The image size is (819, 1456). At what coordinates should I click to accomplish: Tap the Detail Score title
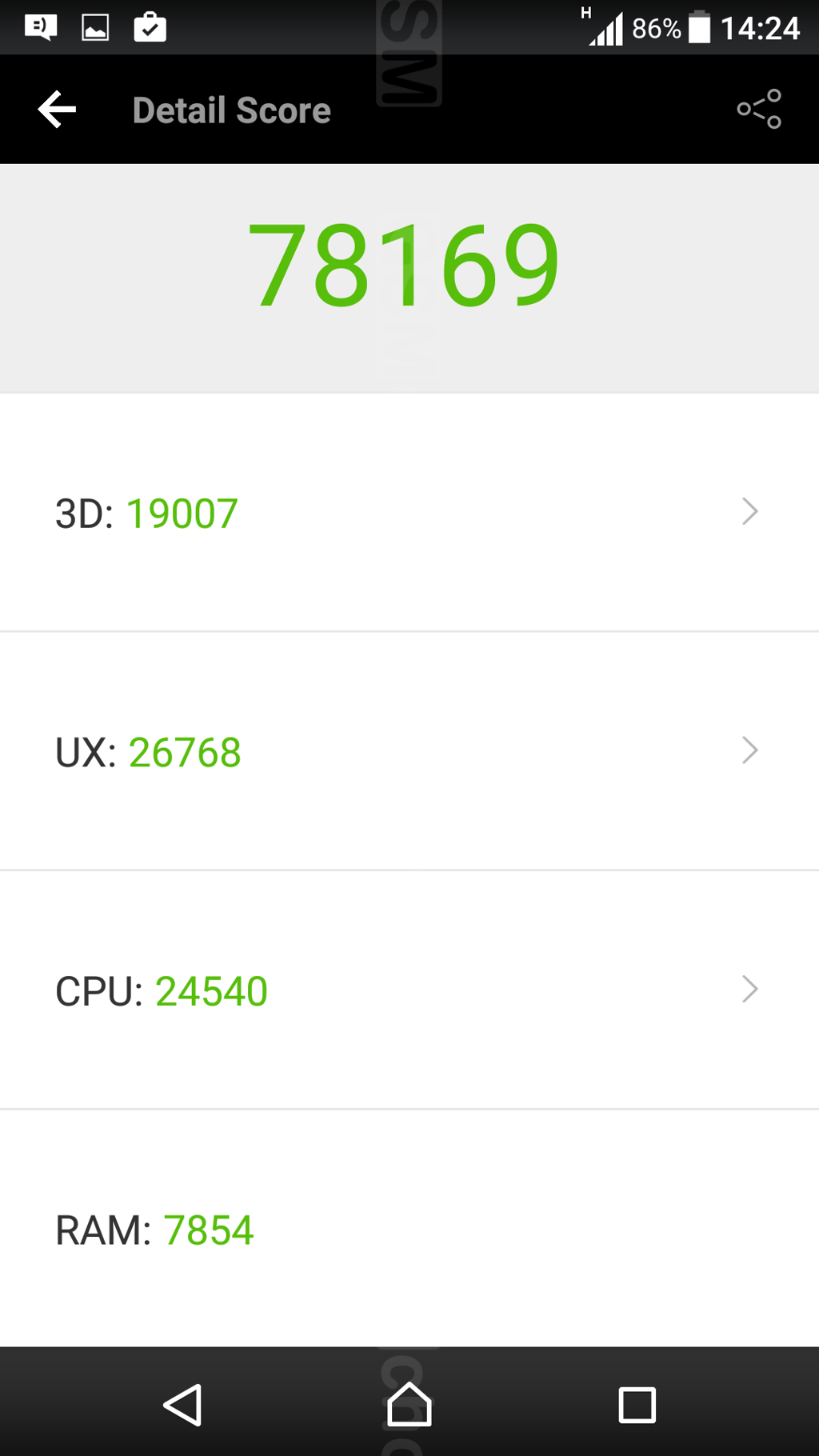pyautogui.click(x=232, y=110)
